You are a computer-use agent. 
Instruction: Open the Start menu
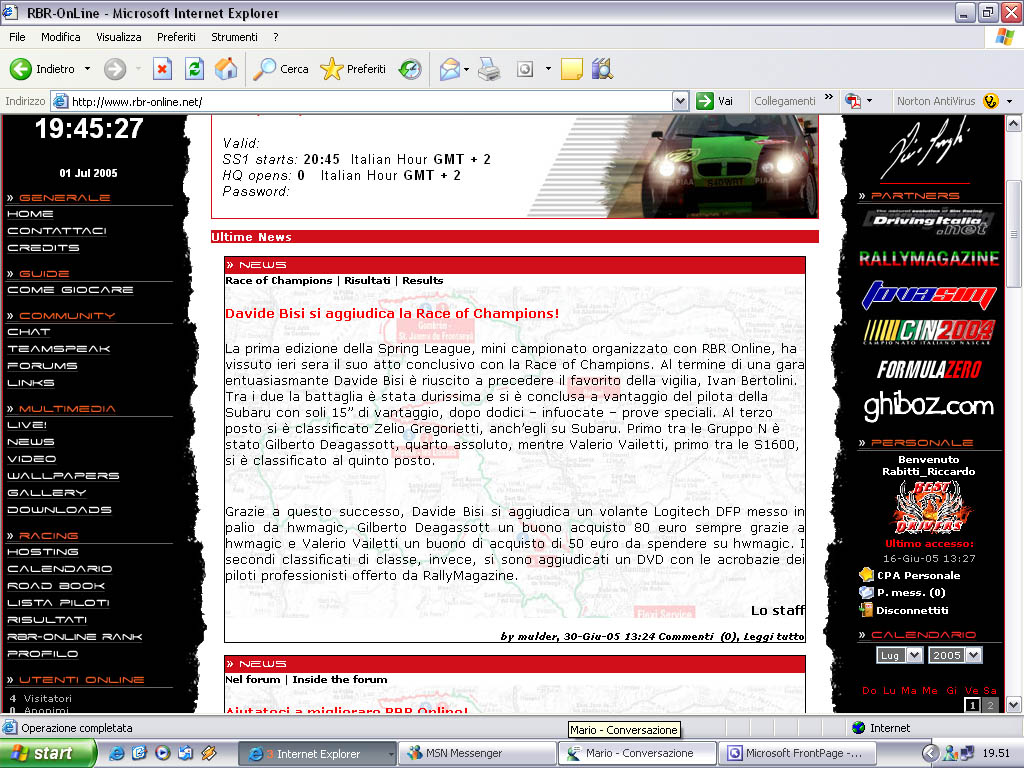pos(48,753)
